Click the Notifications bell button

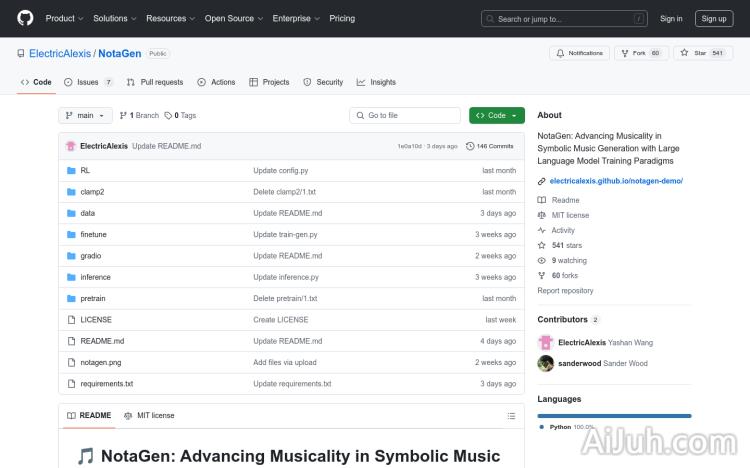click(x=579, y=53)
